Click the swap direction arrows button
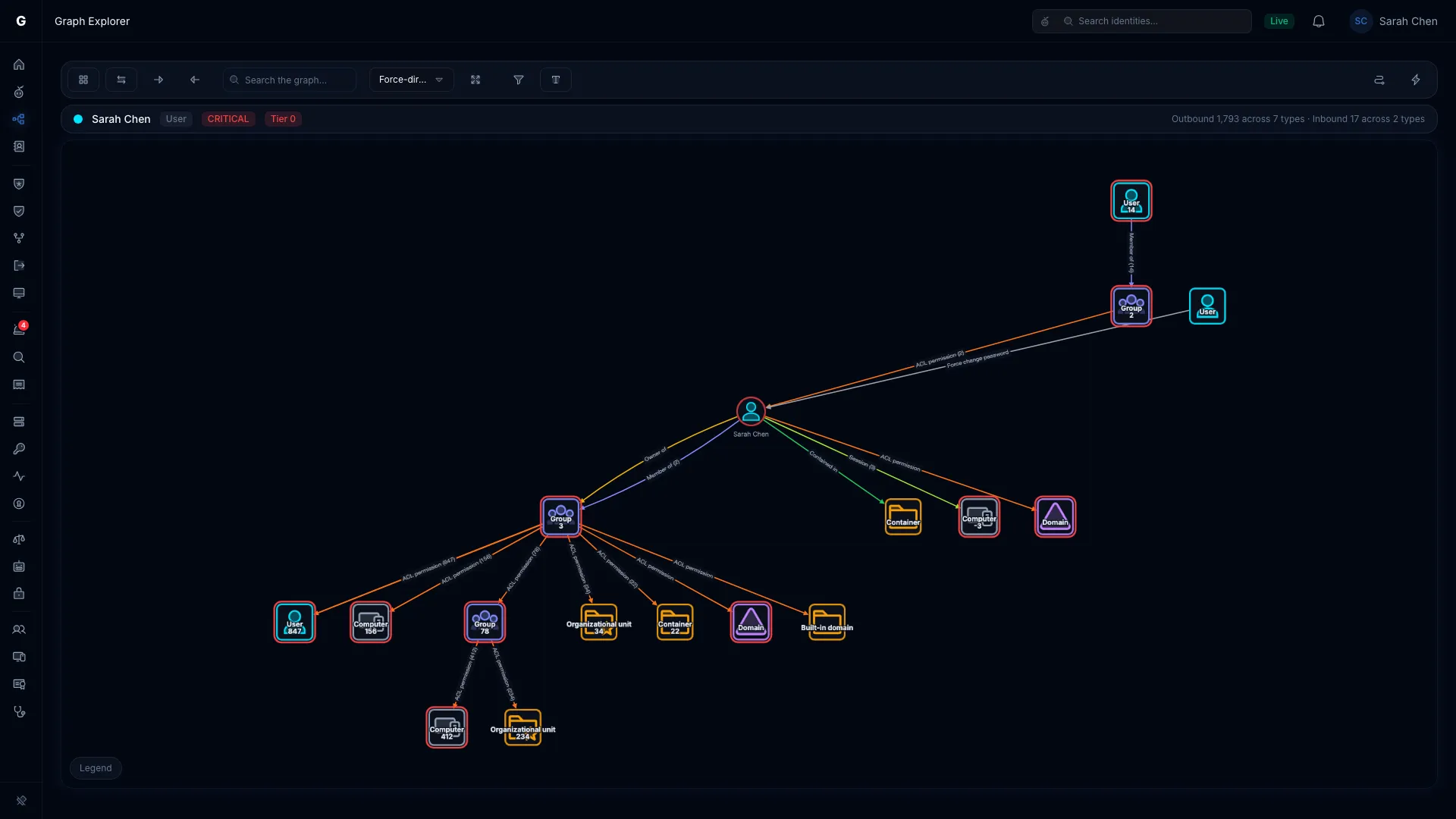This screenshot has height=819, width=1456. tap(121, 80)
